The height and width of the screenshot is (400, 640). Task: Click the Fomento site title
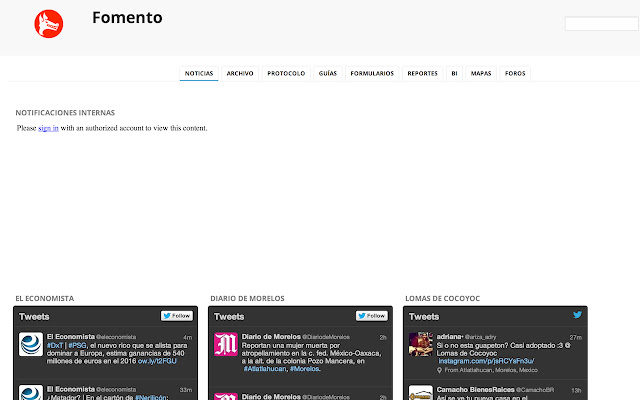(x=127, y=18)
